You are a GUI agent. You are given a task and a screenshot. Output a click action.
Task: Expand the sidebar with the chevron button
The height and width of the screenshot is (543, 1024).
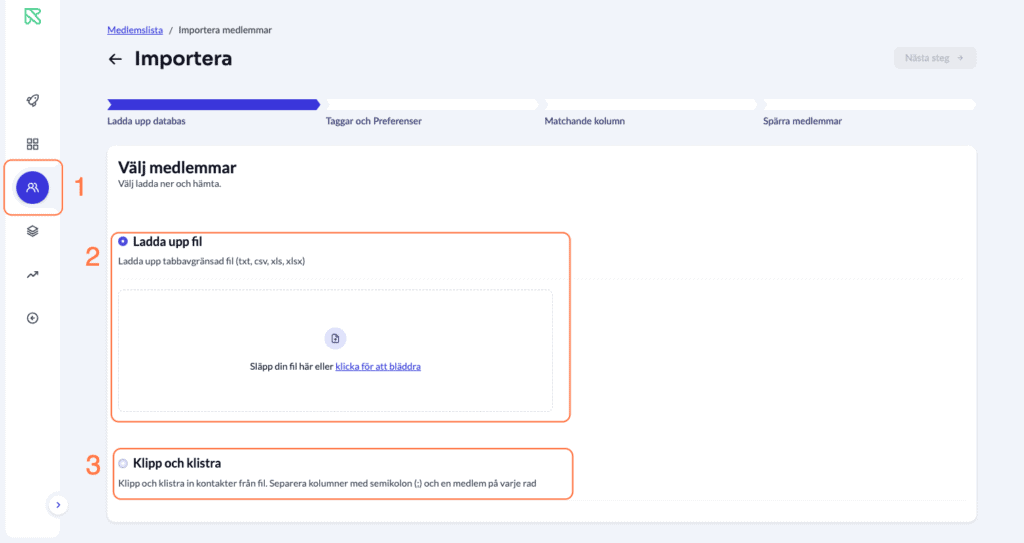pos(58,505)
